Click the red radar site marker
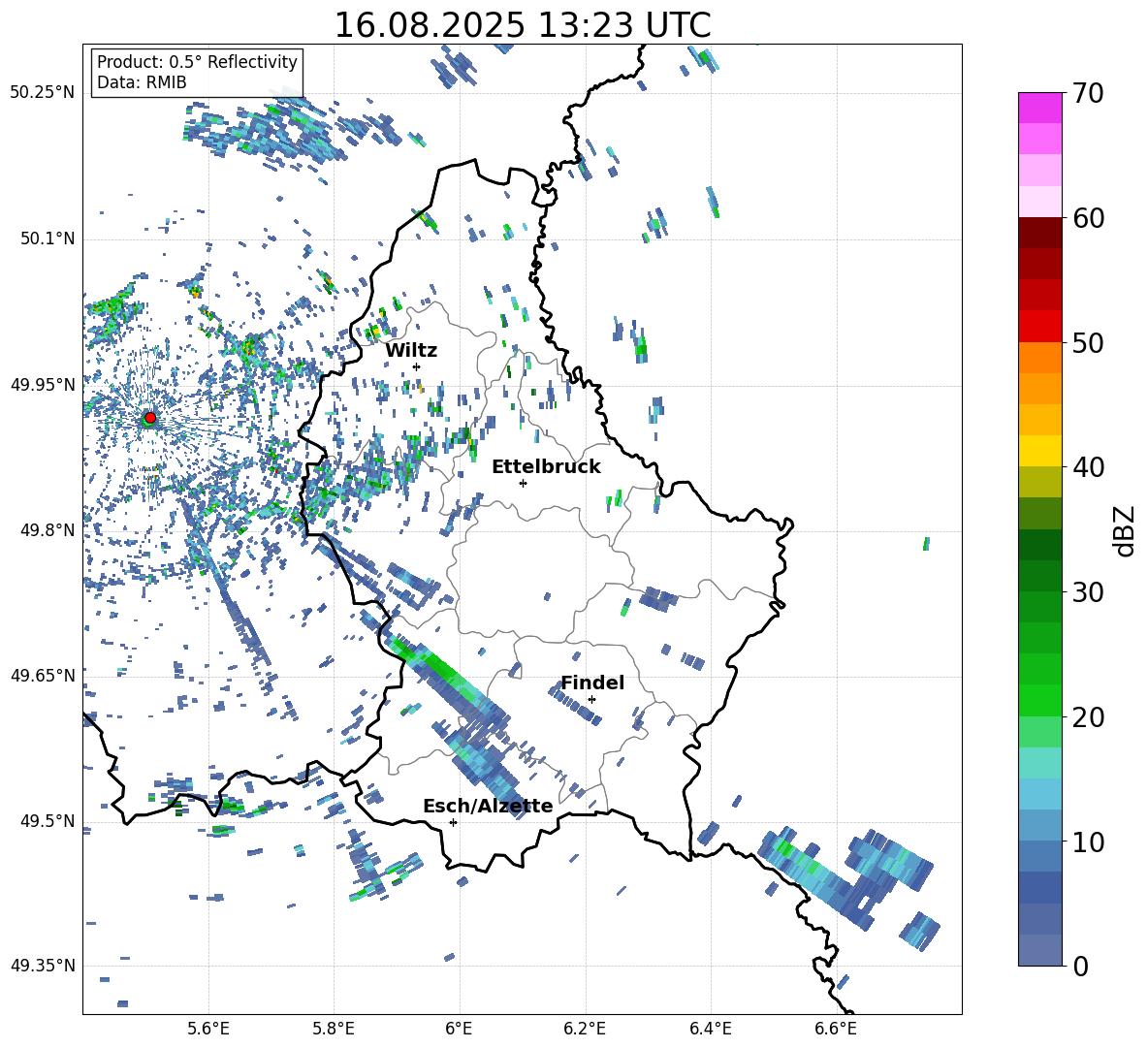 [150, 418]
